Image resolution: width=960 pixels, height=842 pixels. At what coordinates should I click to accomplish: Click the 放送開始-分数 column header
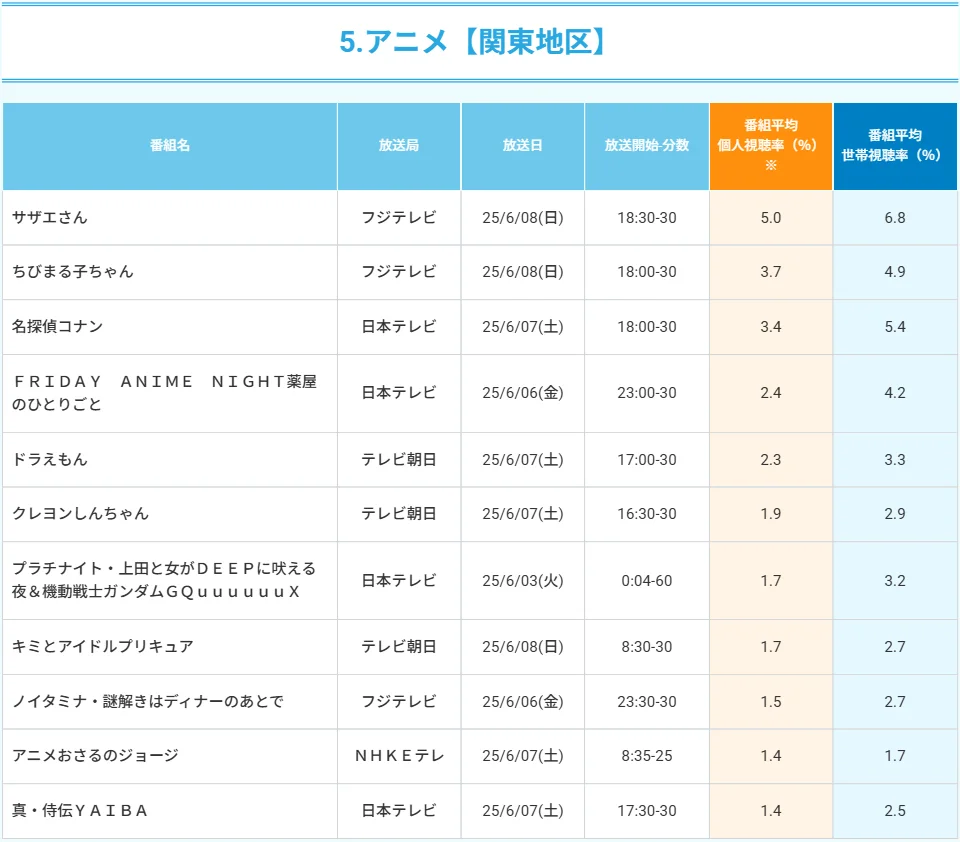pos(647,146)
